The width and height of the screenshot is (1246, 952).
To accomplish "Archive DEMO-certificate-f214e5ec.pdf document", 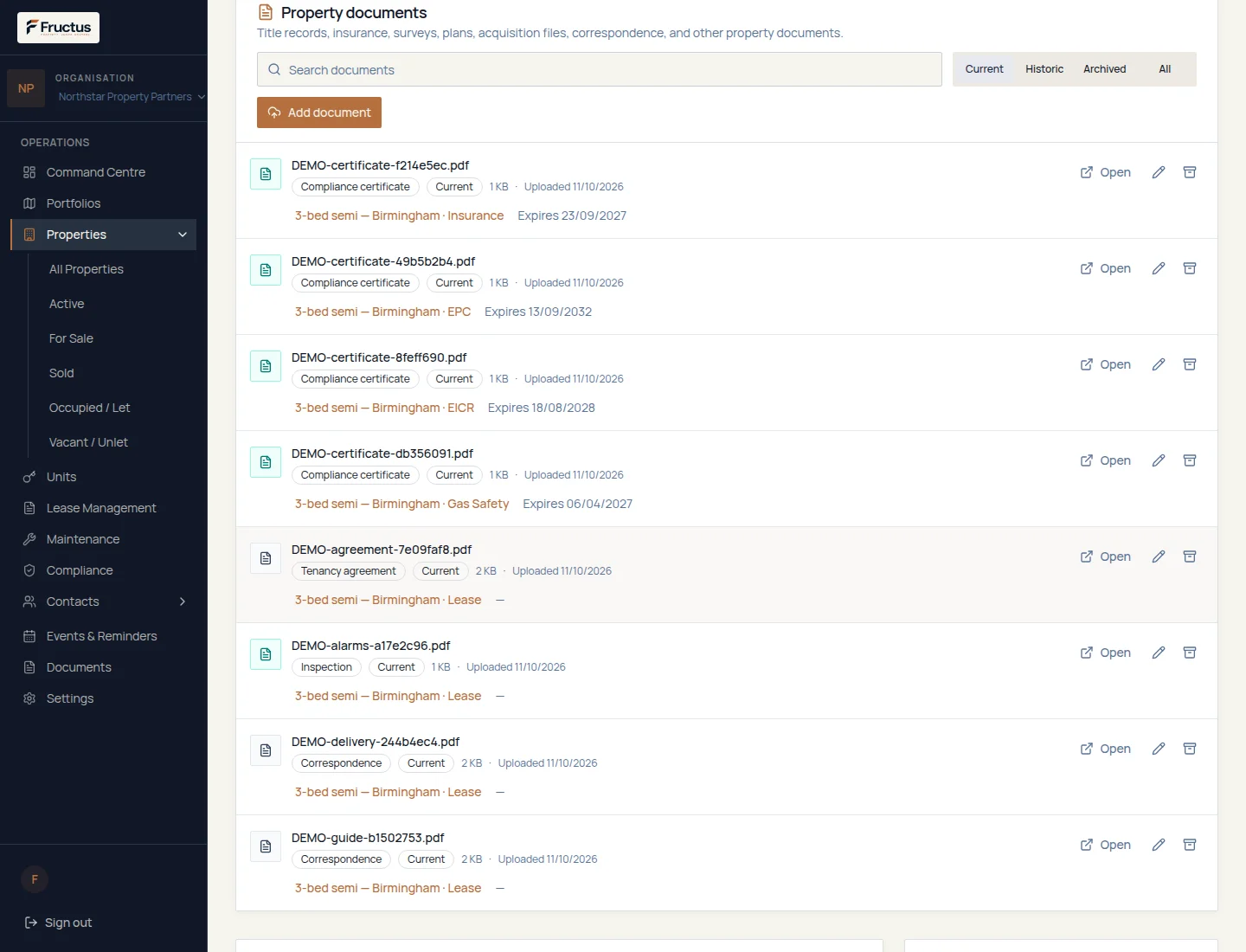I will click(x=1190, y=172).
